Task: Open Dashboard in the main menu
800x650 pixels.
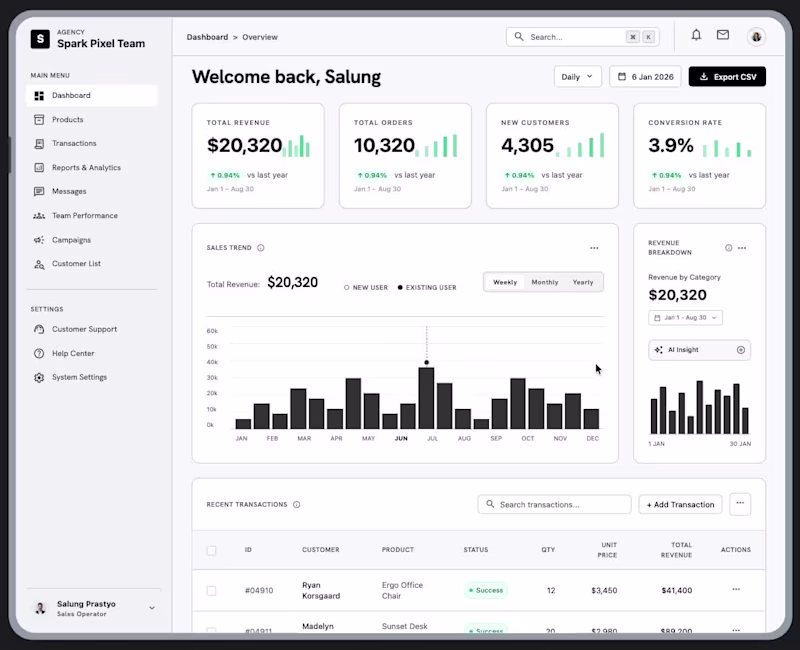Action: click(92, 95)
